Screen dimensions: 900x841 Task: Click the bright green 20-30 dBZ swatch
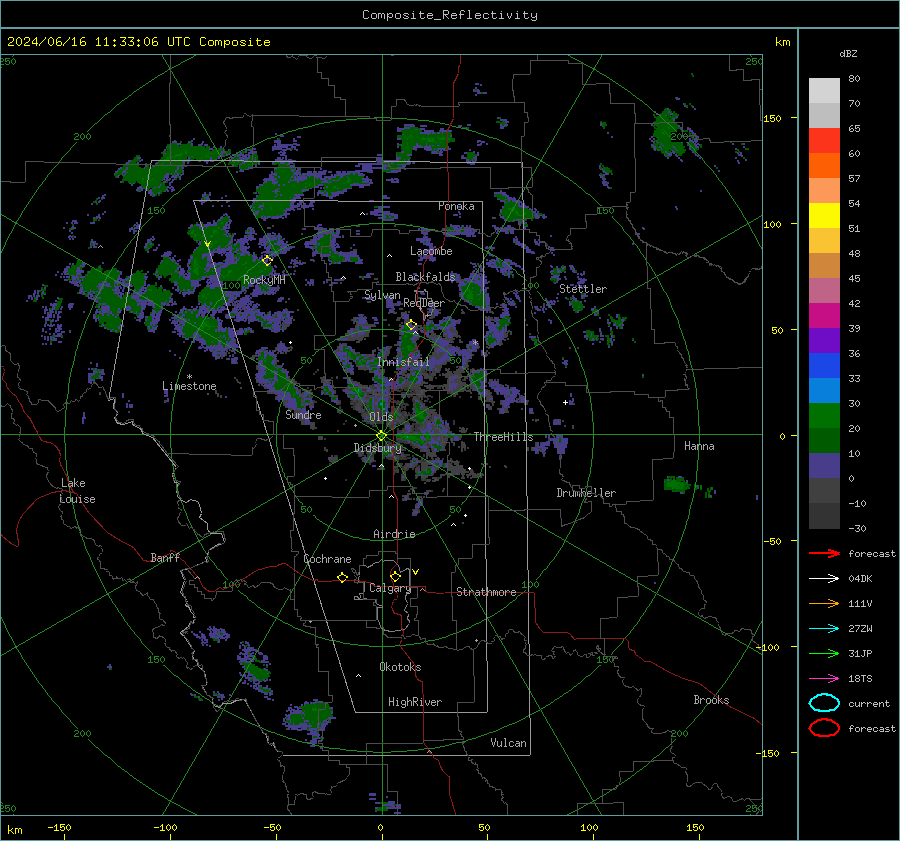[824, 416]
